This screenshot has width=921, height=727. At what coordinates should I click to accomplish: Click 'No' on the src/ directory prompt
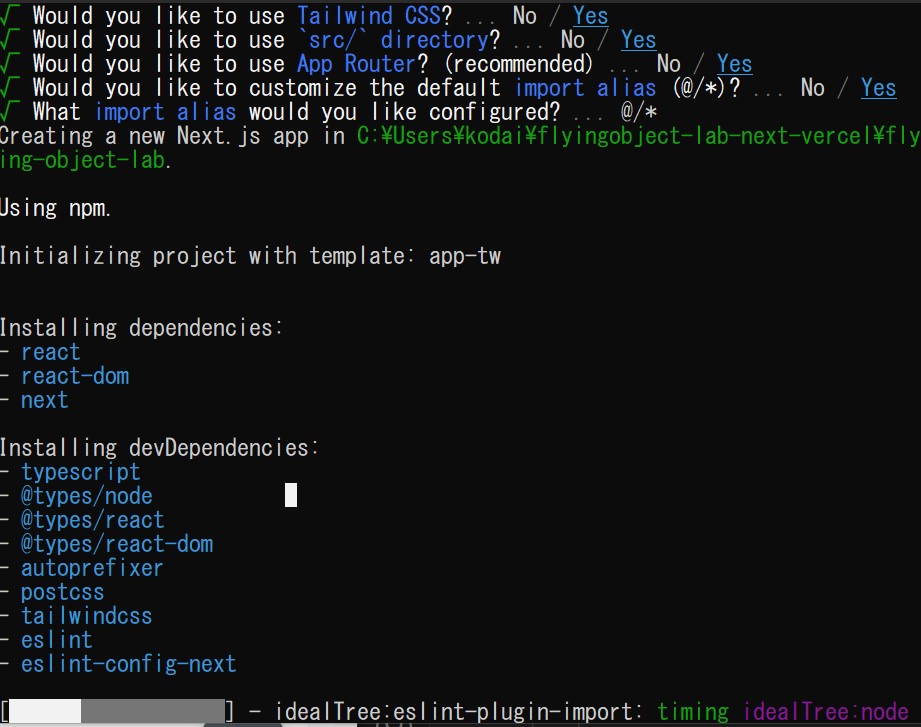tap(573, 40)
